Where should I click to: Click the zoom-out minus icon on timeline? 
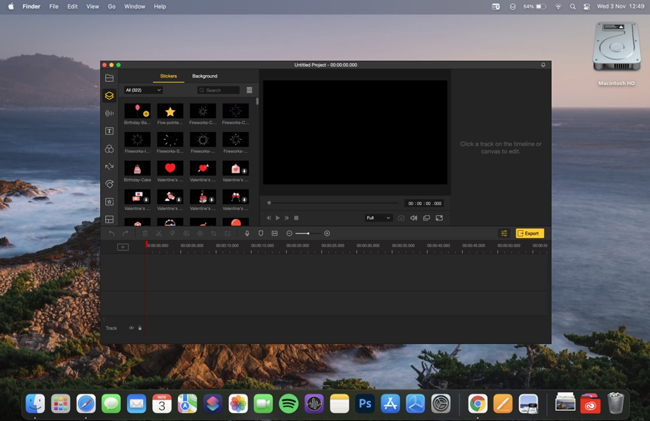289,234
